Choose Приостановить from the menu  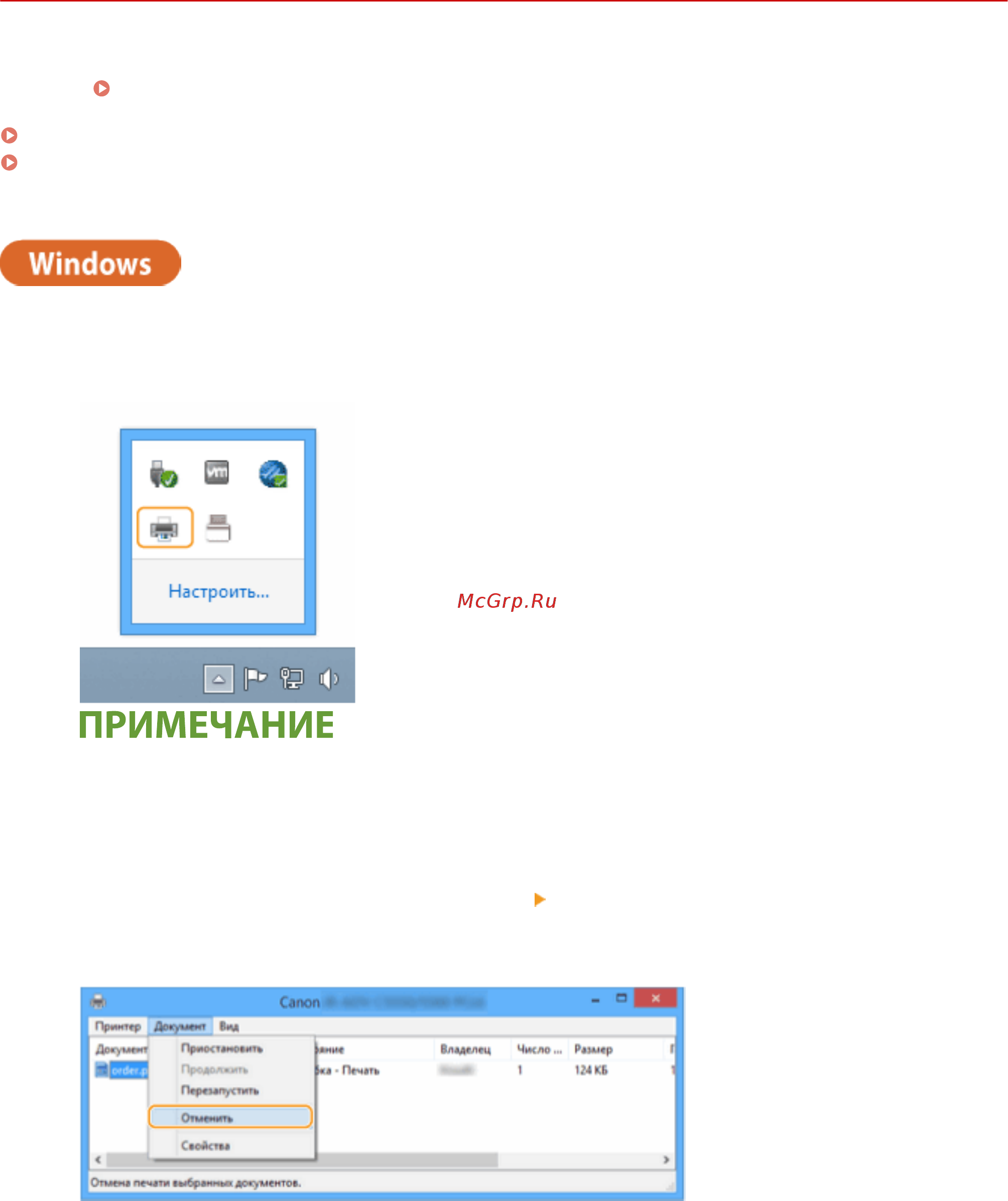point(221,1049)
